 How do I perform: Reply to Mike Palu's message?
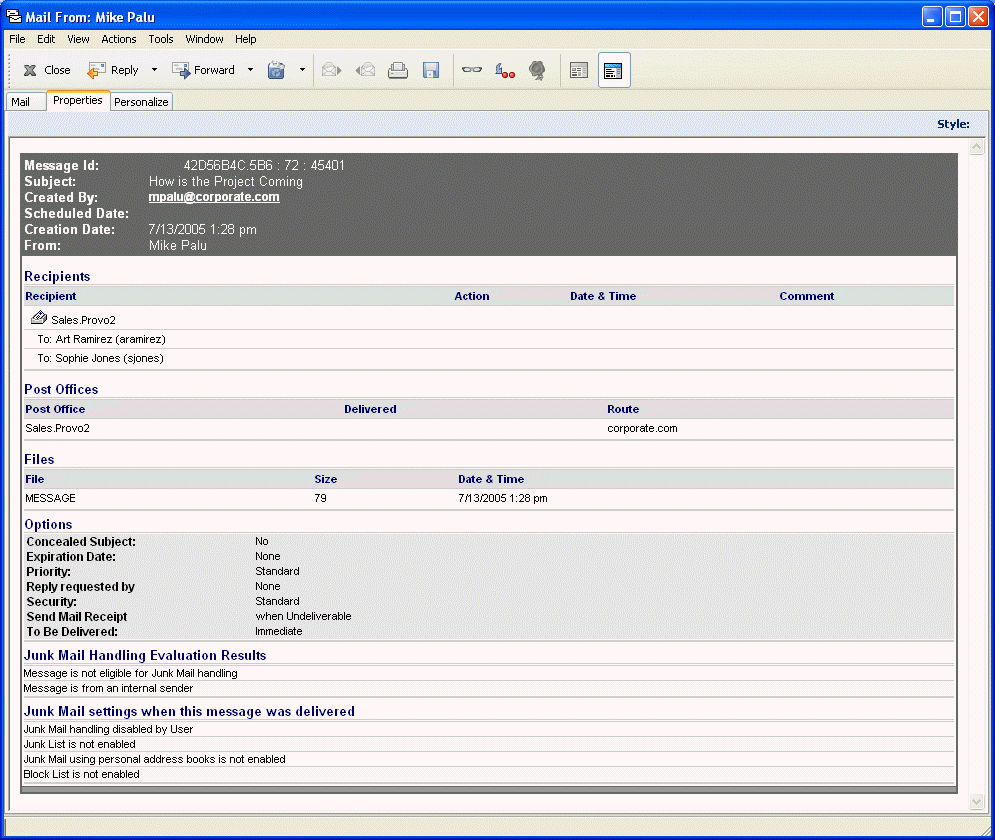tap(116, 70)
